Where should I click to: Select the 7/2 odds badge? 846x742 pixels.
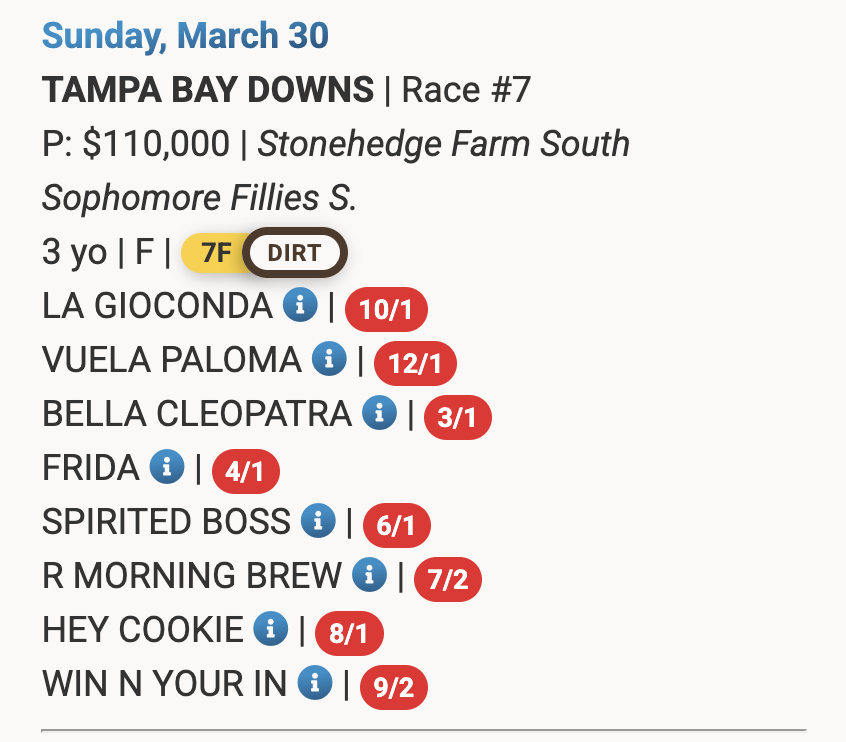(448, 579)
